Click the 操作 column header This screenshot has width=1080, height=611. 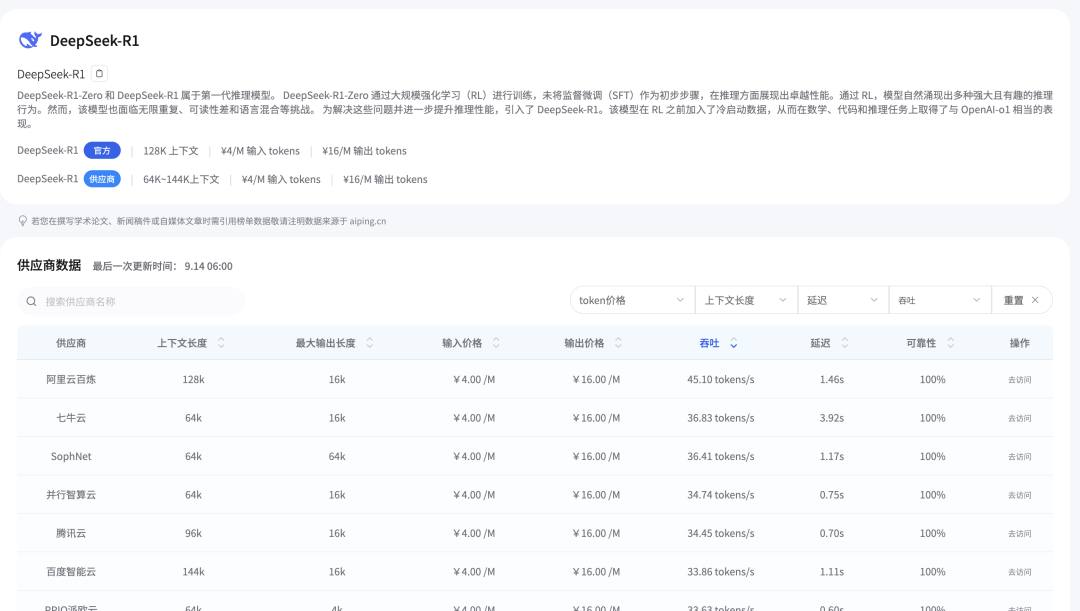pyautogui.click(x=1019, y=343)
